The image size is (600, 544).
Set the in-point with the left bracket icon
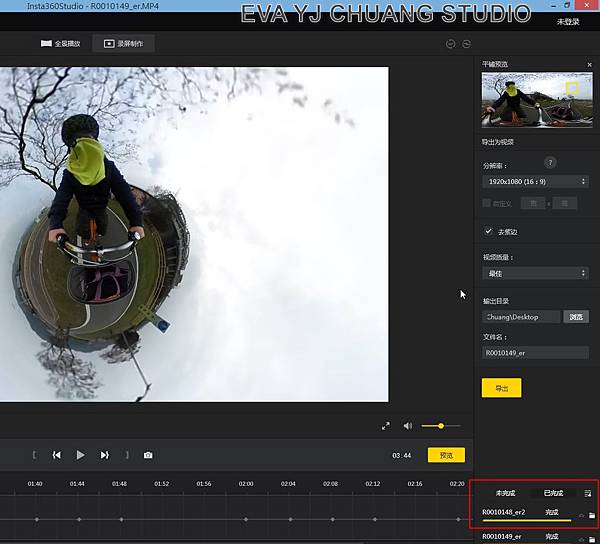point(34,455)
